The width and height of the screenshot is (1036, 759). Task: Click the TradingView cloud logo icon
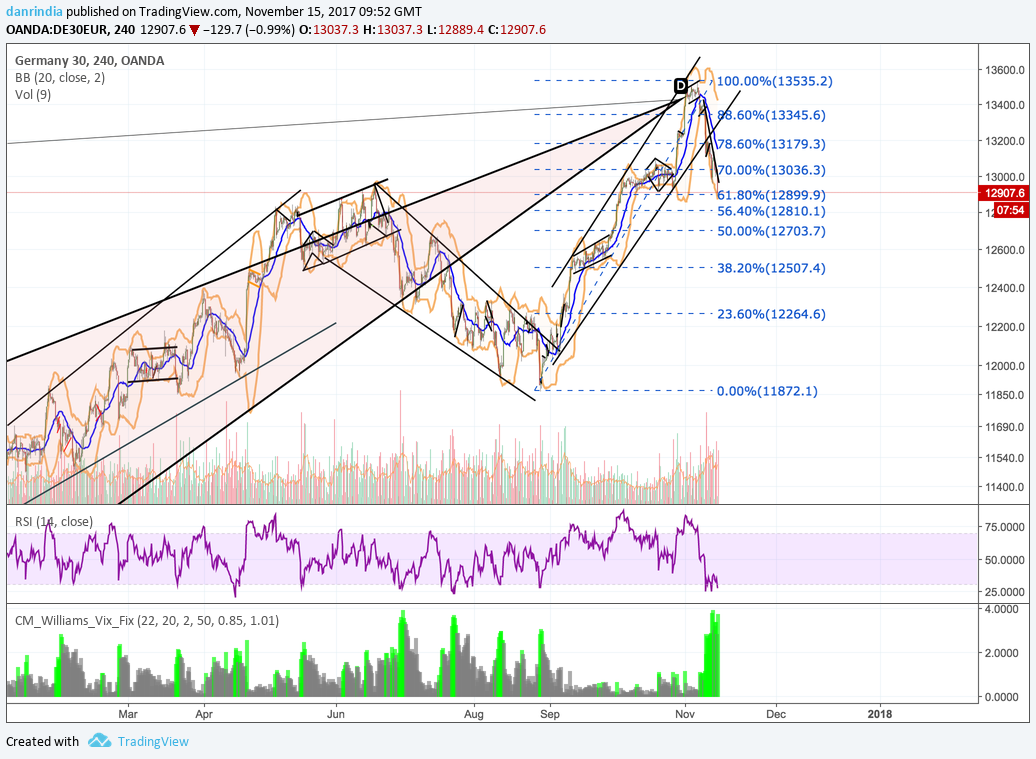[100, 740]
